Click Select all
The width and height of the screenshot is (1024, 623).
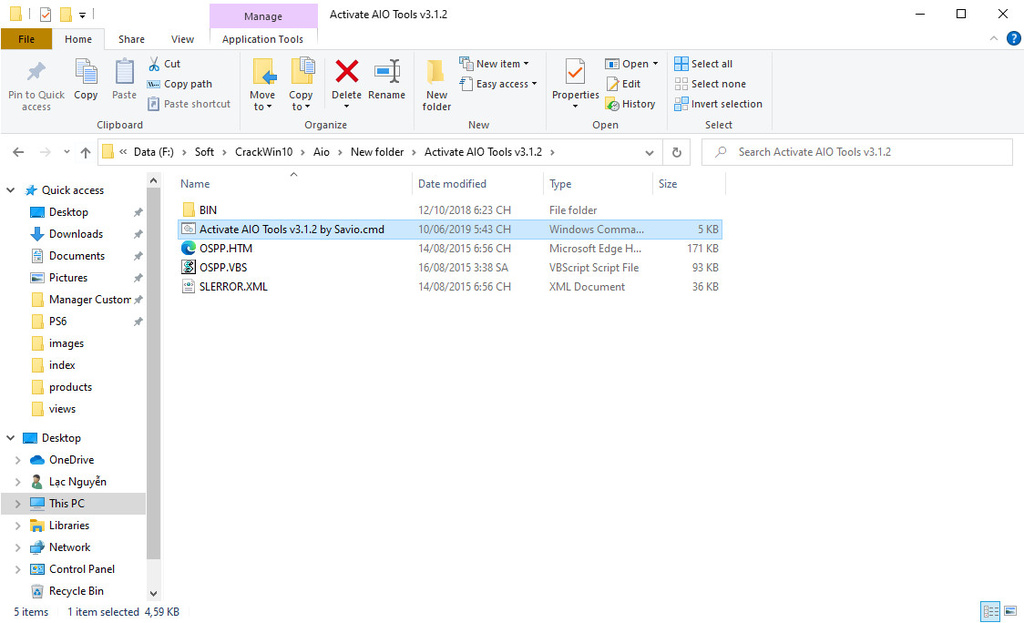coord(703,63)
